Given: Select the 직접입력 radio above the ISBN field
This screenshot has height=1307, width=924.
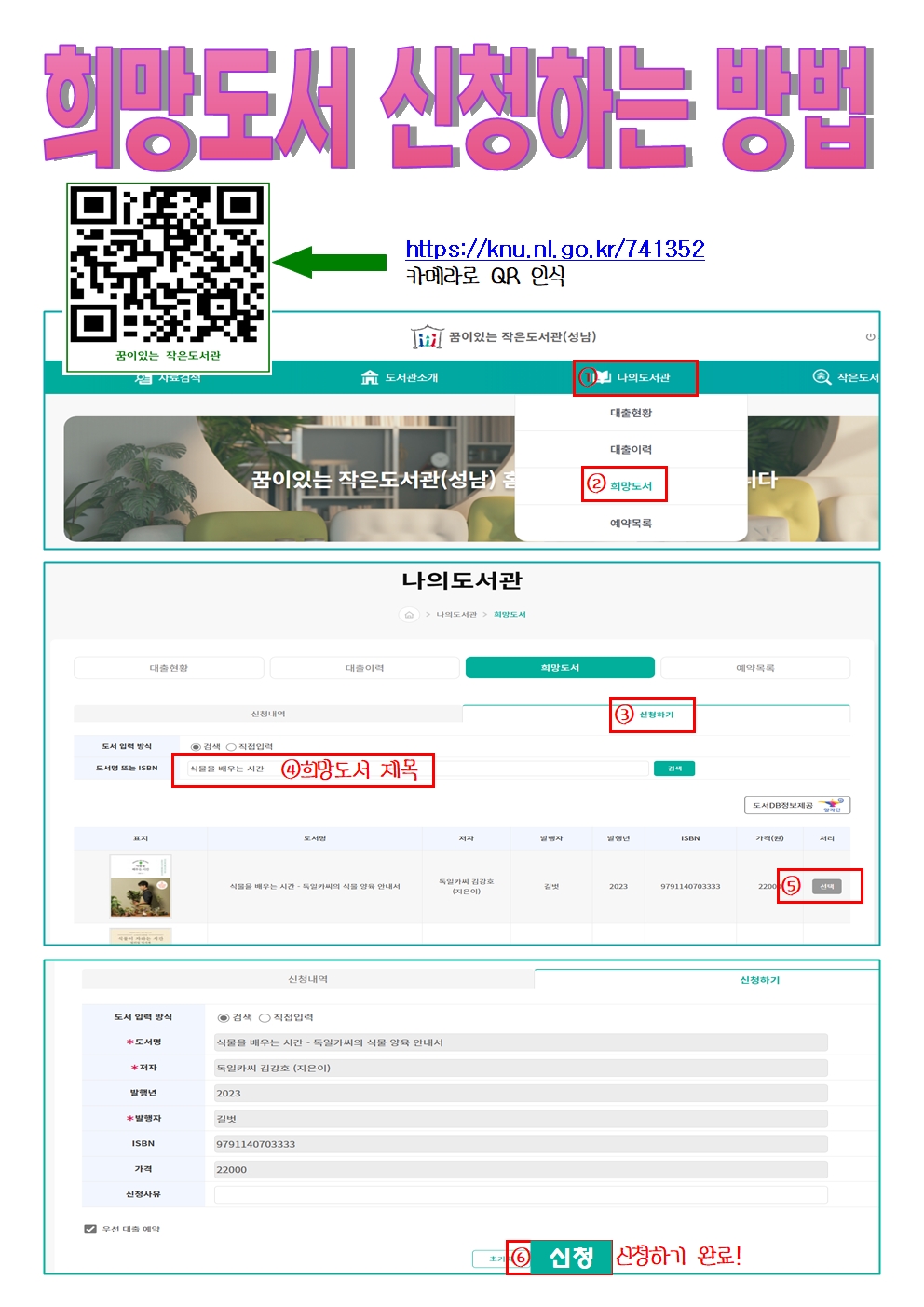Looking at the screenshot, I should 231,747.
